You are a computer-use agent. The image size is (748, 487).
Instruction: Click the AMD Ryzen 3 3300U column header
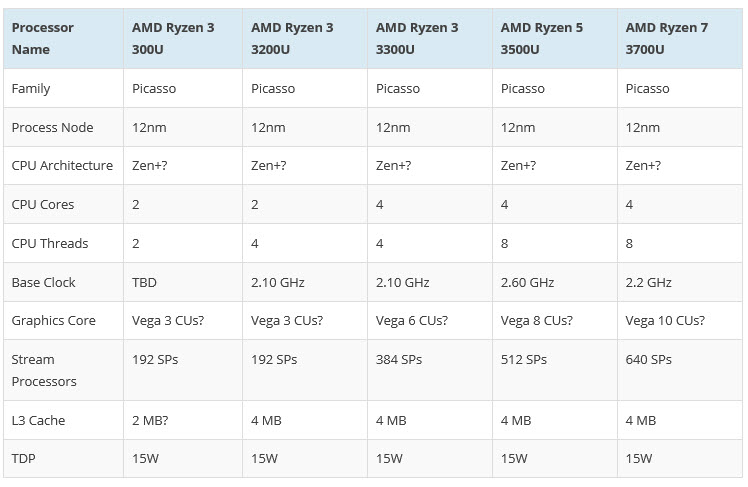[417, 38]
